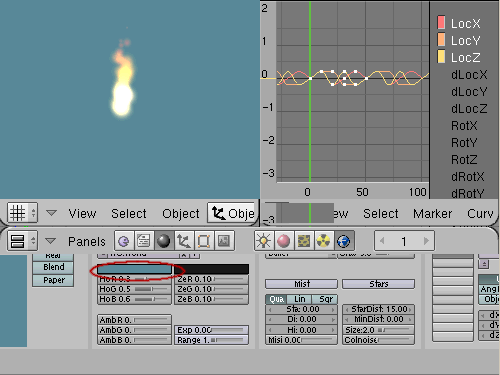The image size is (500, 375).
Task: Open the IPO editor Select menu
Action: [x=381, y=213]
